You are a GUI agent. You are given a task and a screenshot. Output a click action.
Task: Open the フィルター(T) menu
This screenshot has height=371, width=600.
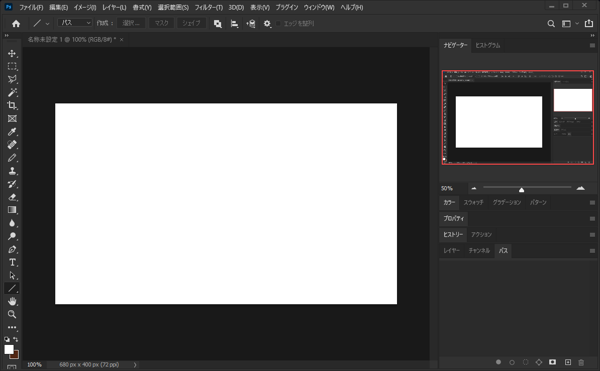click(209, 7)
